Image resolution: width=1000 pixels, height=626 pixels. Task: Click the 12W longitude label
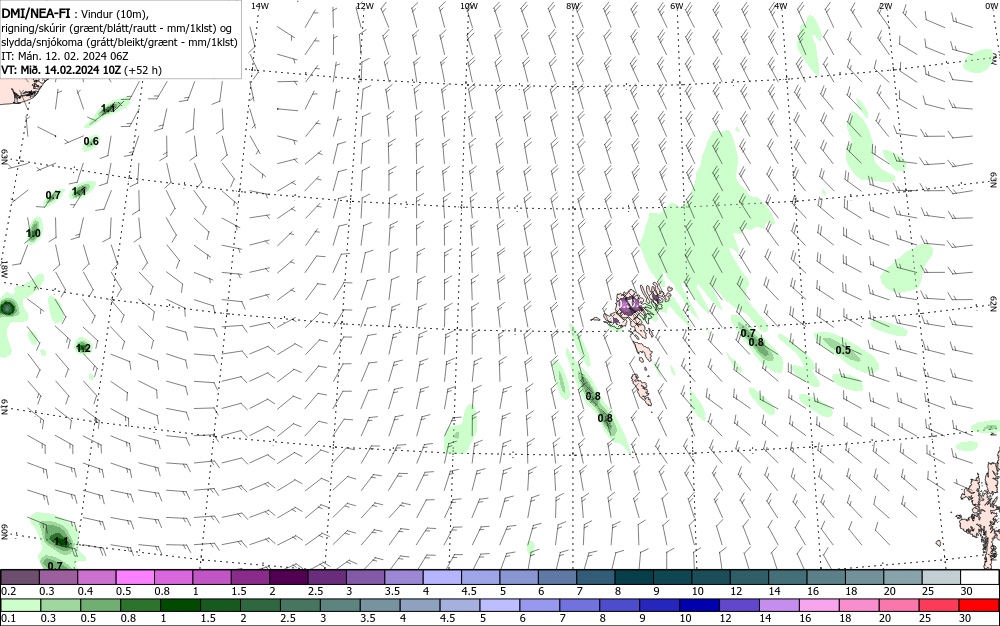point(364,6)
